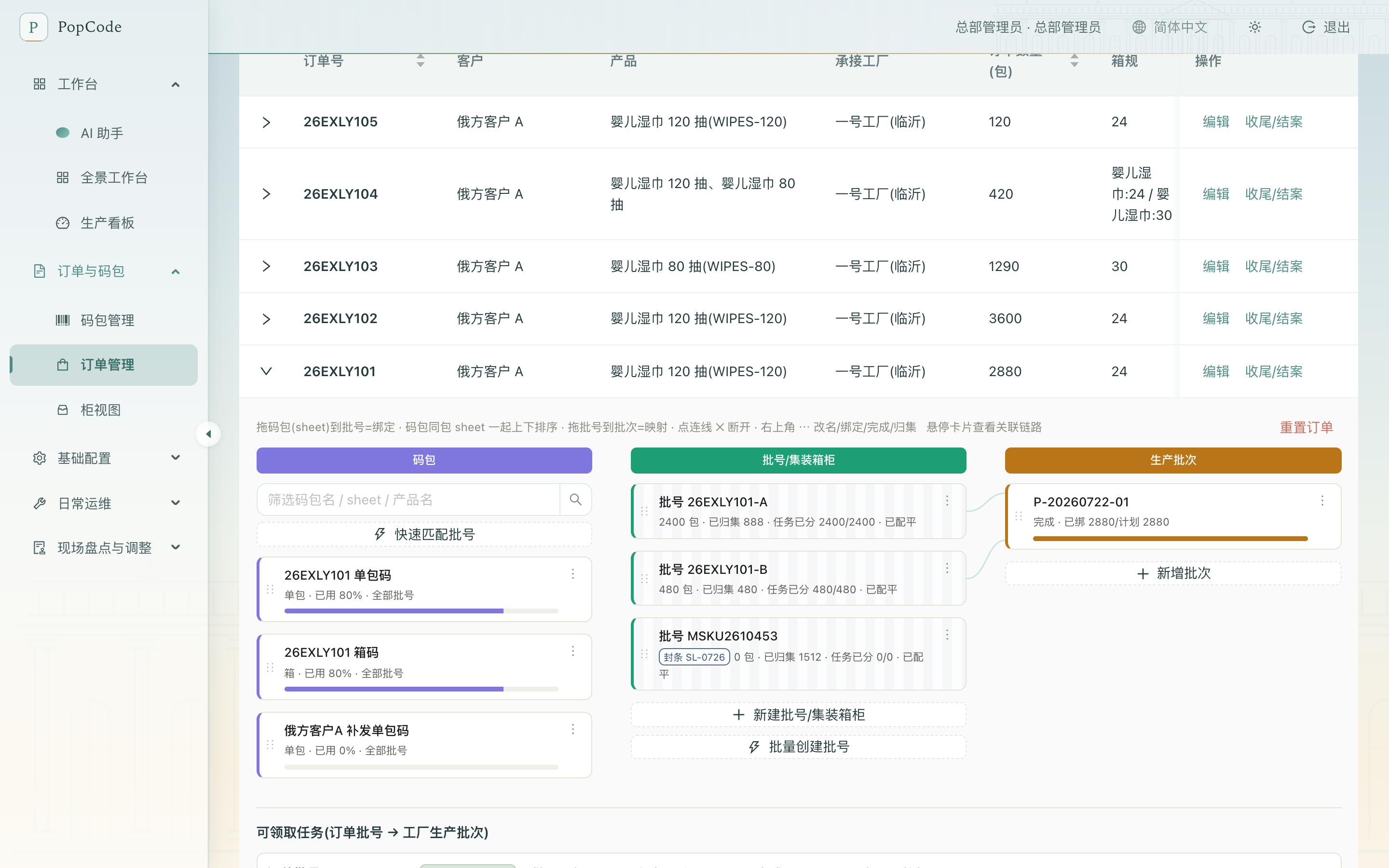Grab drag handle of 批号 MSKU2610453
Image resolution: width=1389 pixels, height=868 pixels.
pos(644,654)
